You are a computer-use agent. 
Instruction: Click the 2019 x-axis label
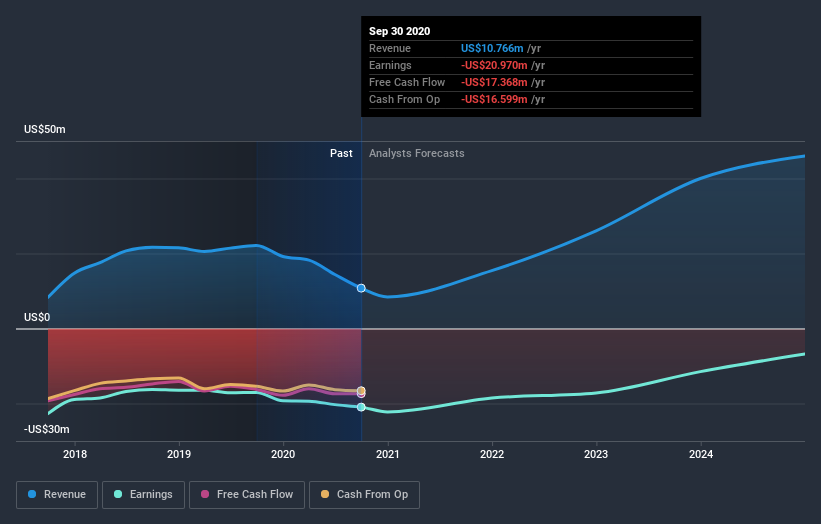tap(179, 454)
